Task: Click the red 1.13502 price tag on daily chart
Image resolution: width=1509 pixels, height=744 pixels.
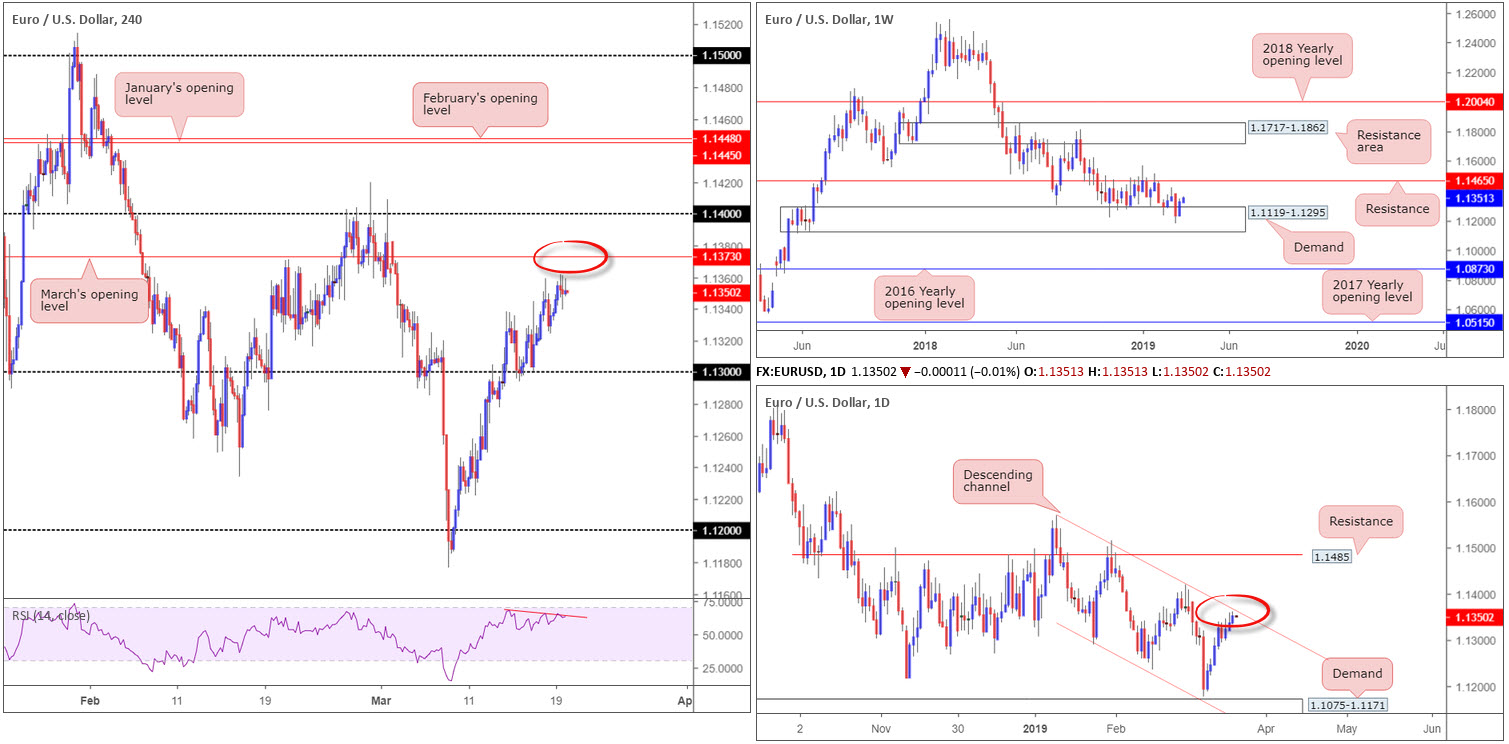Action: 1476,618
